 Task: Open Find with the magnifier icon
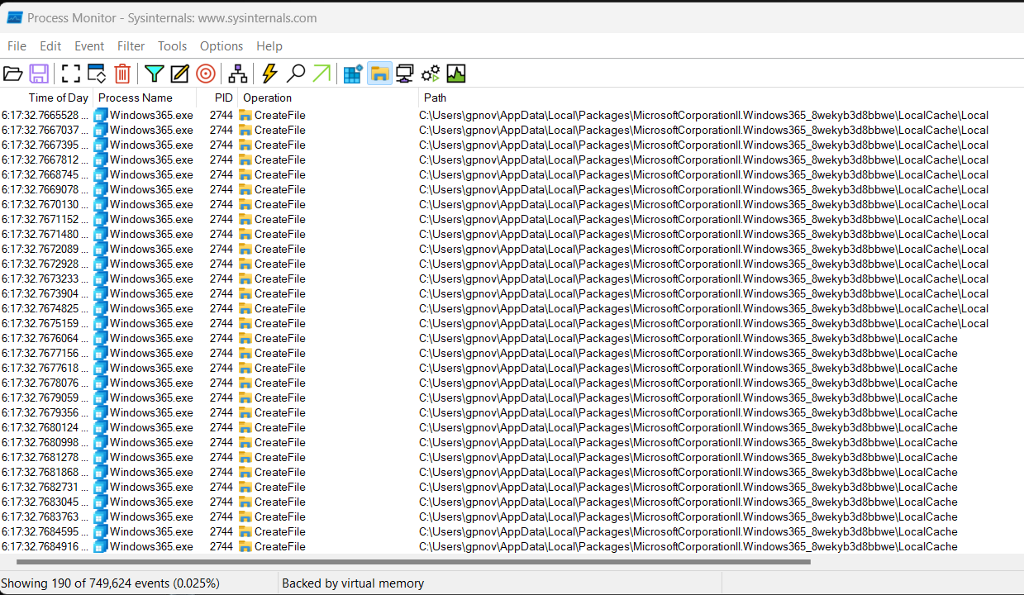296,73
